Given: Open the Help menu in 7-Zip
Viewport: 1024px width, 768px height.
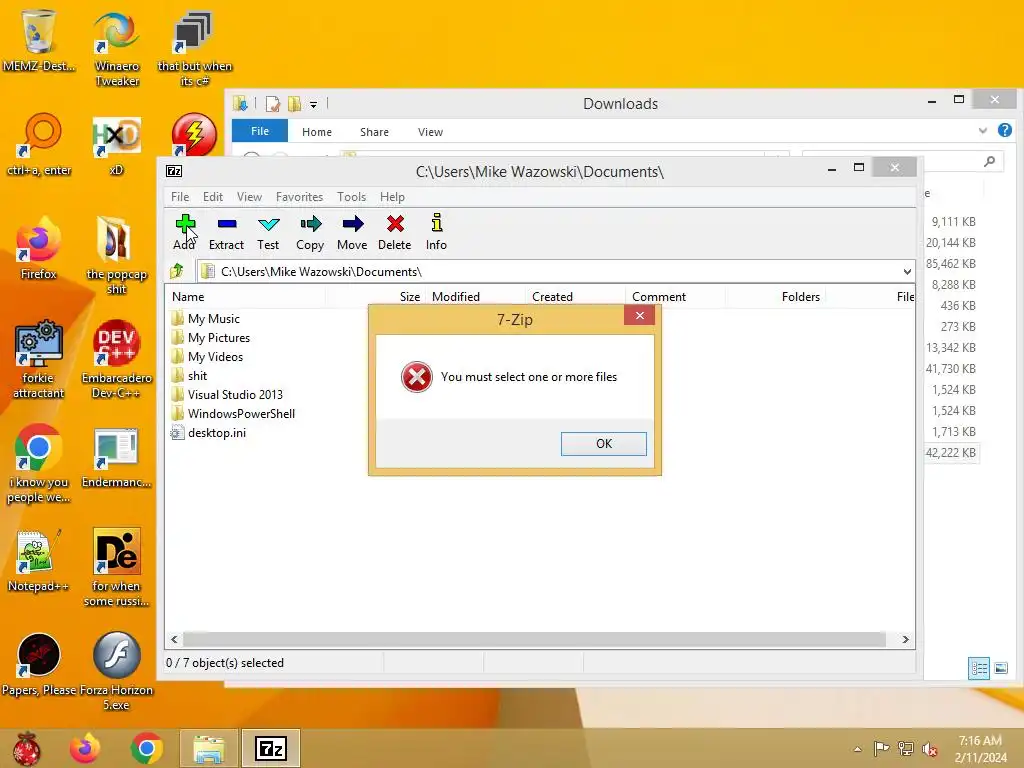Looking at the screenshot, I should coord(392,197).
